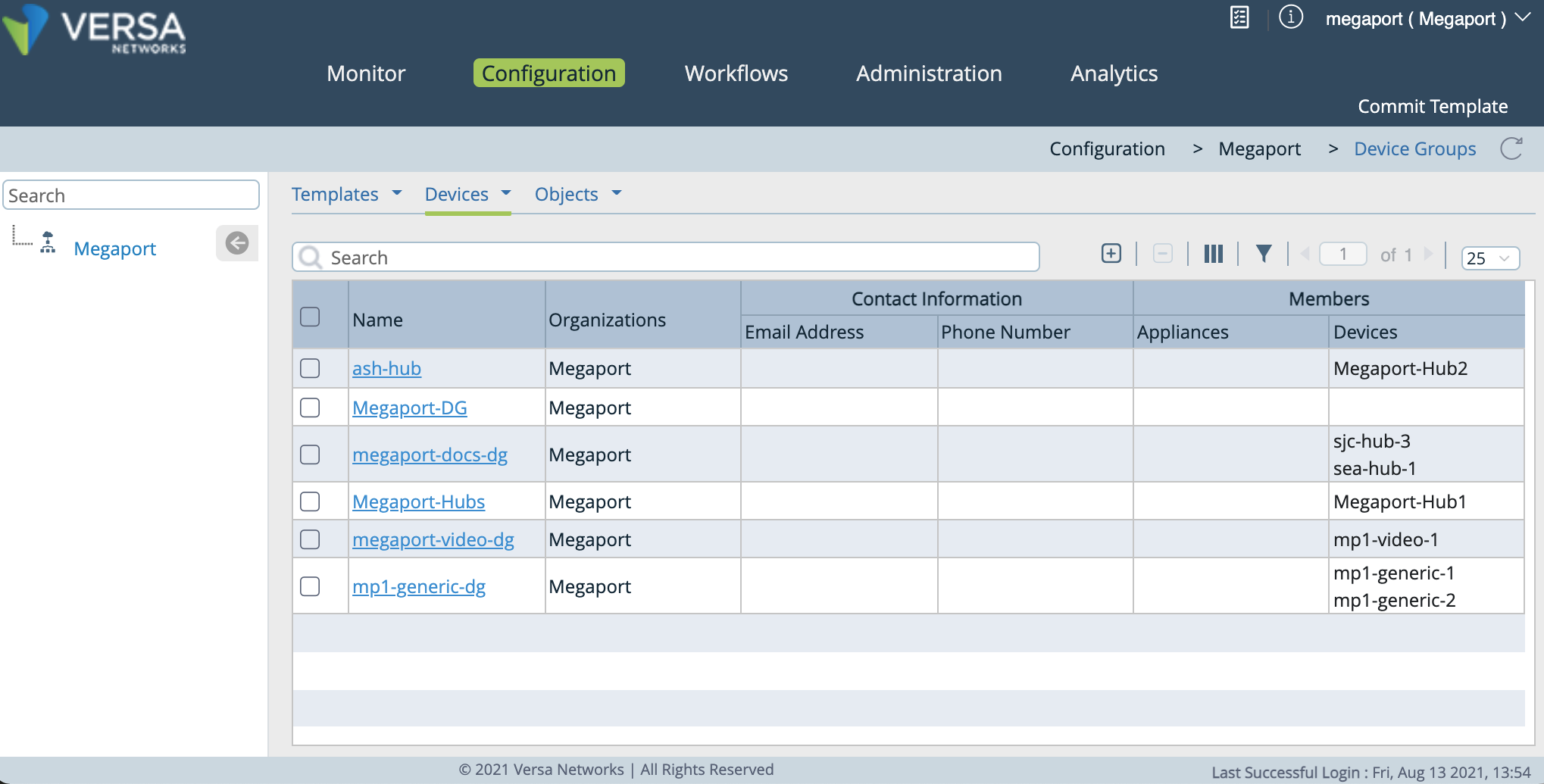This screenshot has width=1544, height=784.
Task: Open the Megaport-Hubs device group link
Action: [418, 502]
